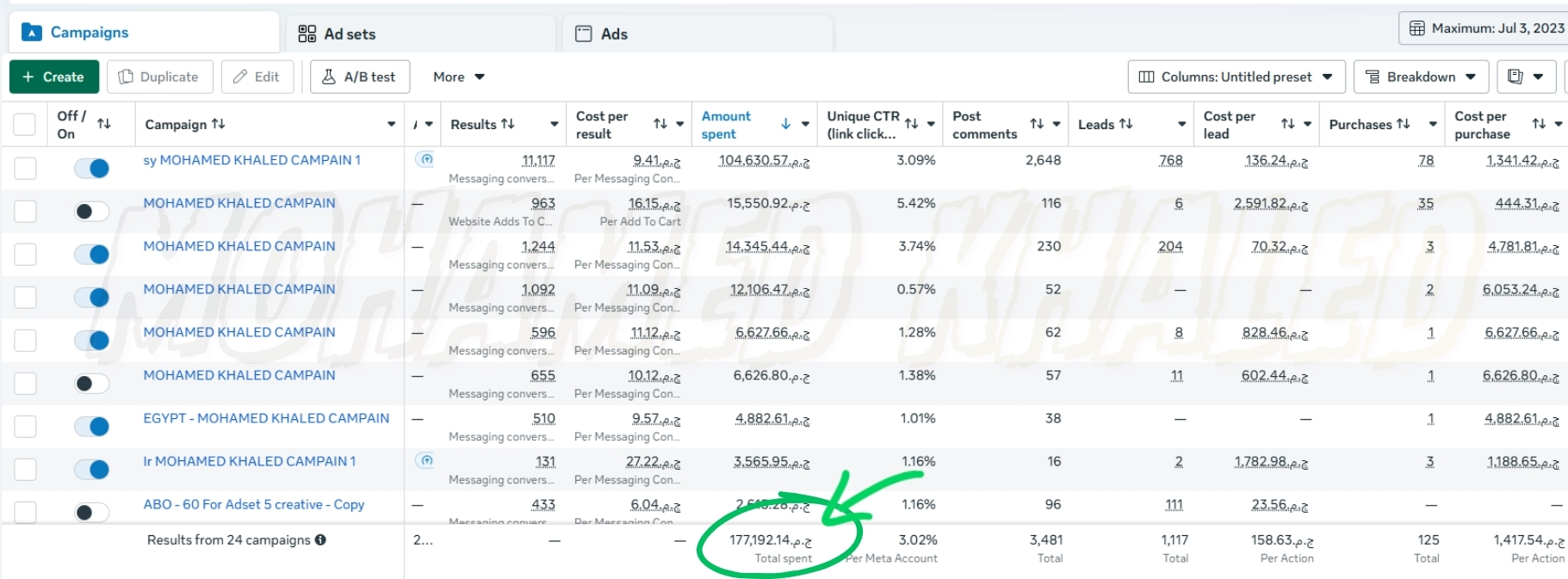Image resolution: width=1568 pixels, height=579 pixels.
Task: Expand the Breakdown dropdown
Action: point(1421,77)
